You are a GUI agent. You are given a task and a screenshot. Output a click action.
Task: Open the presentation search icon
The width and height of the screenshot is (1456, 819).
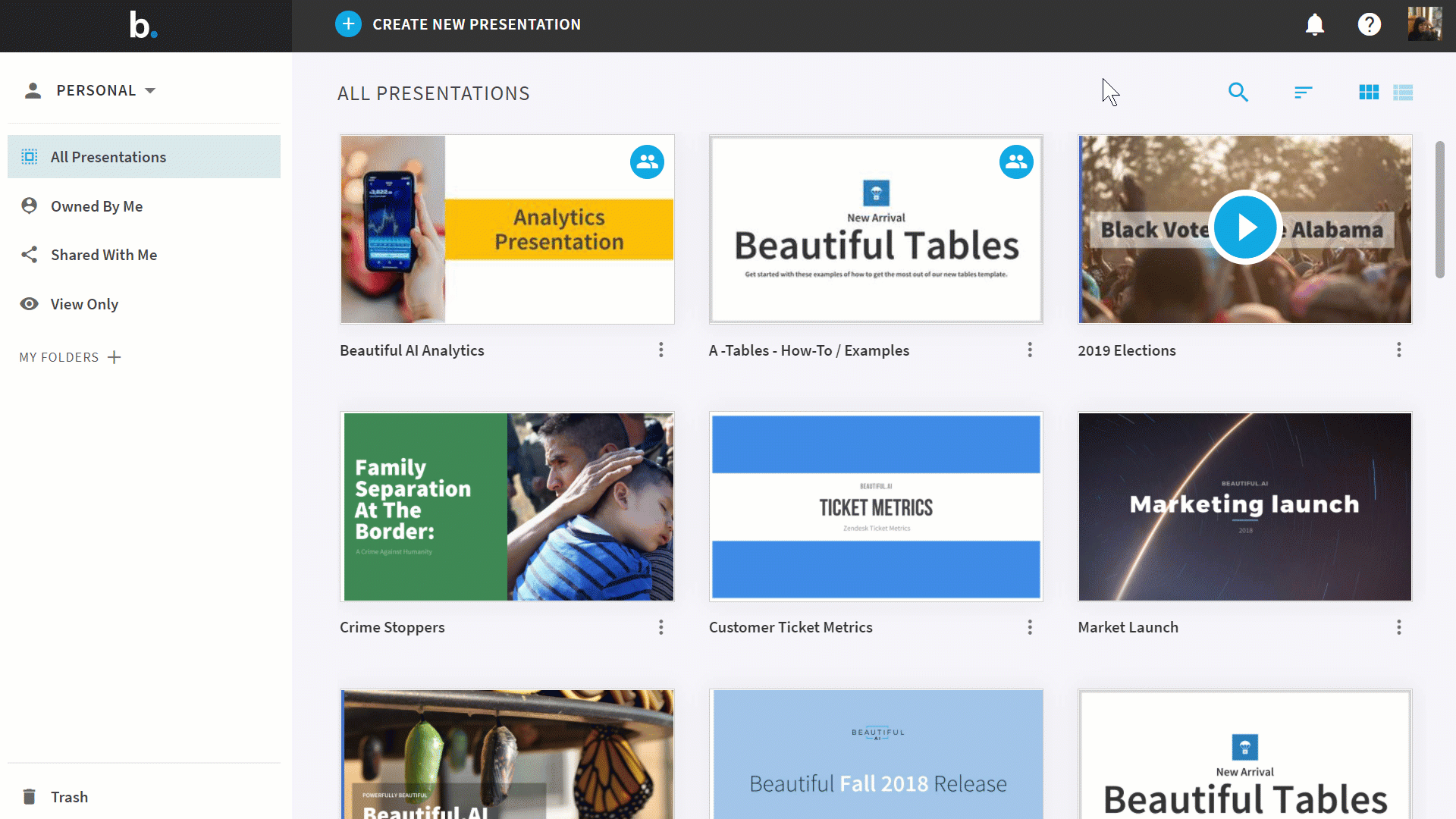coord(1238,93)
